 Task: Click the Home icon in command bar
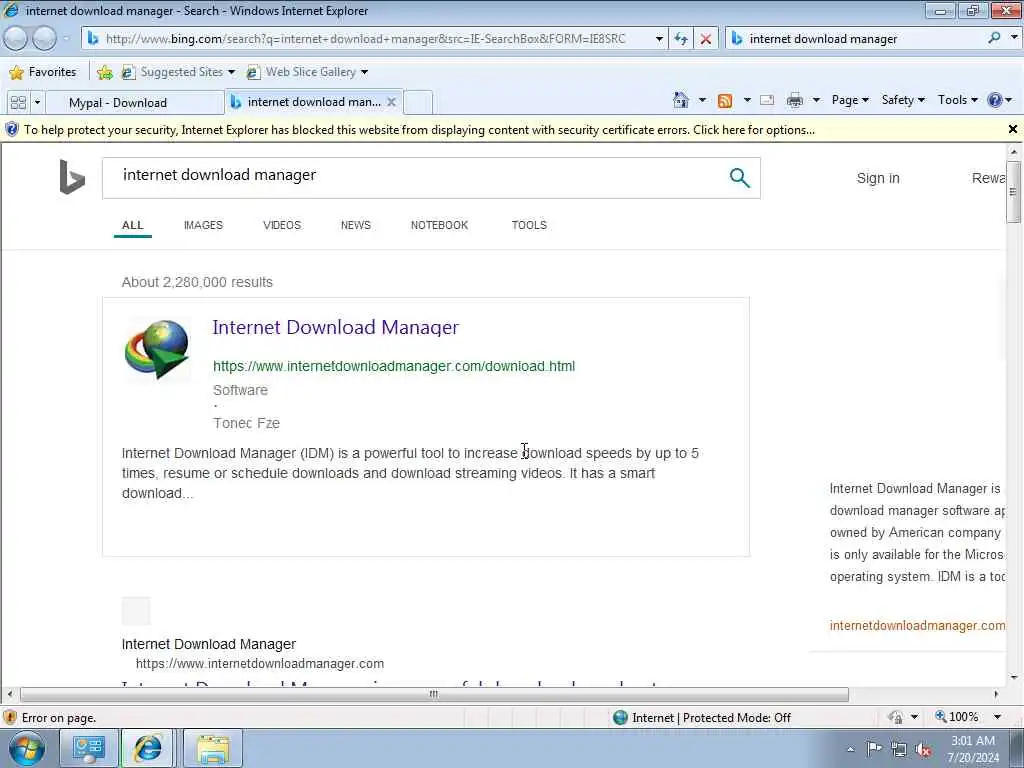681,100
